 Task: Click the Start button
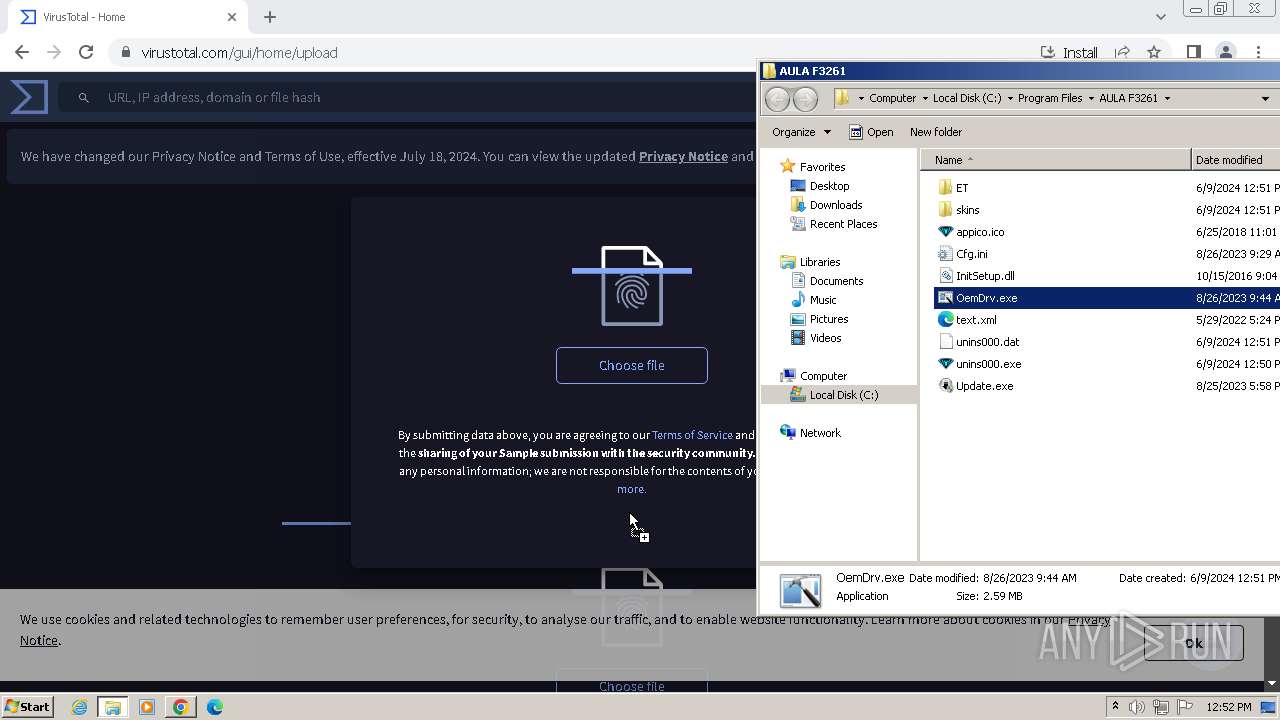click(x=28, y=707)
